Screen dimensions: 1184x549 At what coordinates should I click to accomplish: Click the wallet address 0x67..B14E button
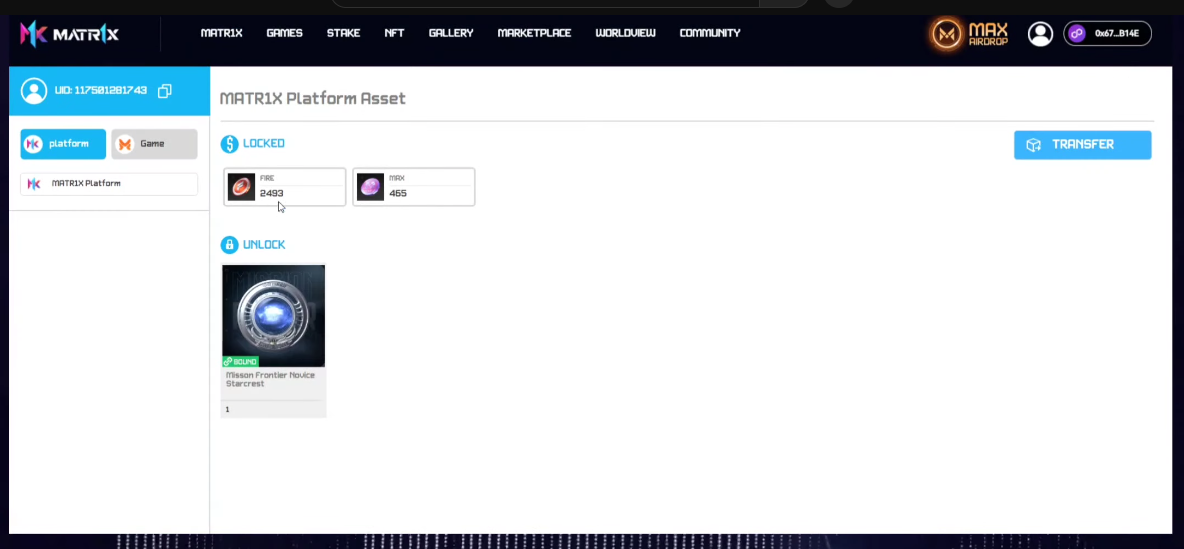coord(1107,33)
